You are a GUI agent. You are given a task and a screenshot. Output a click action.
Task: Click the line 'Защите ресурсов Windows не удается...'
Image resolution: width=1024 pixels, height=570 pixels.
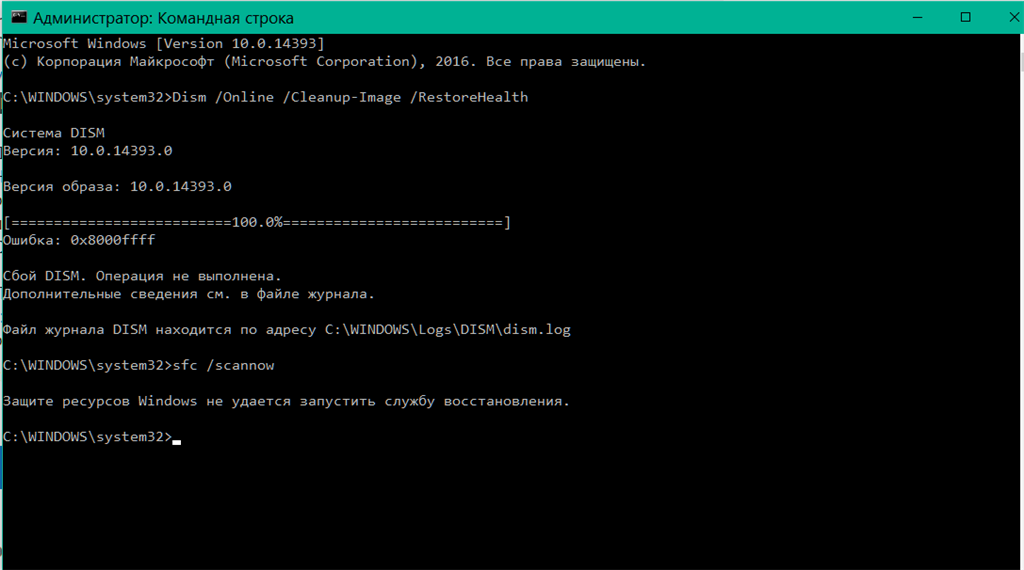point(286,402)
